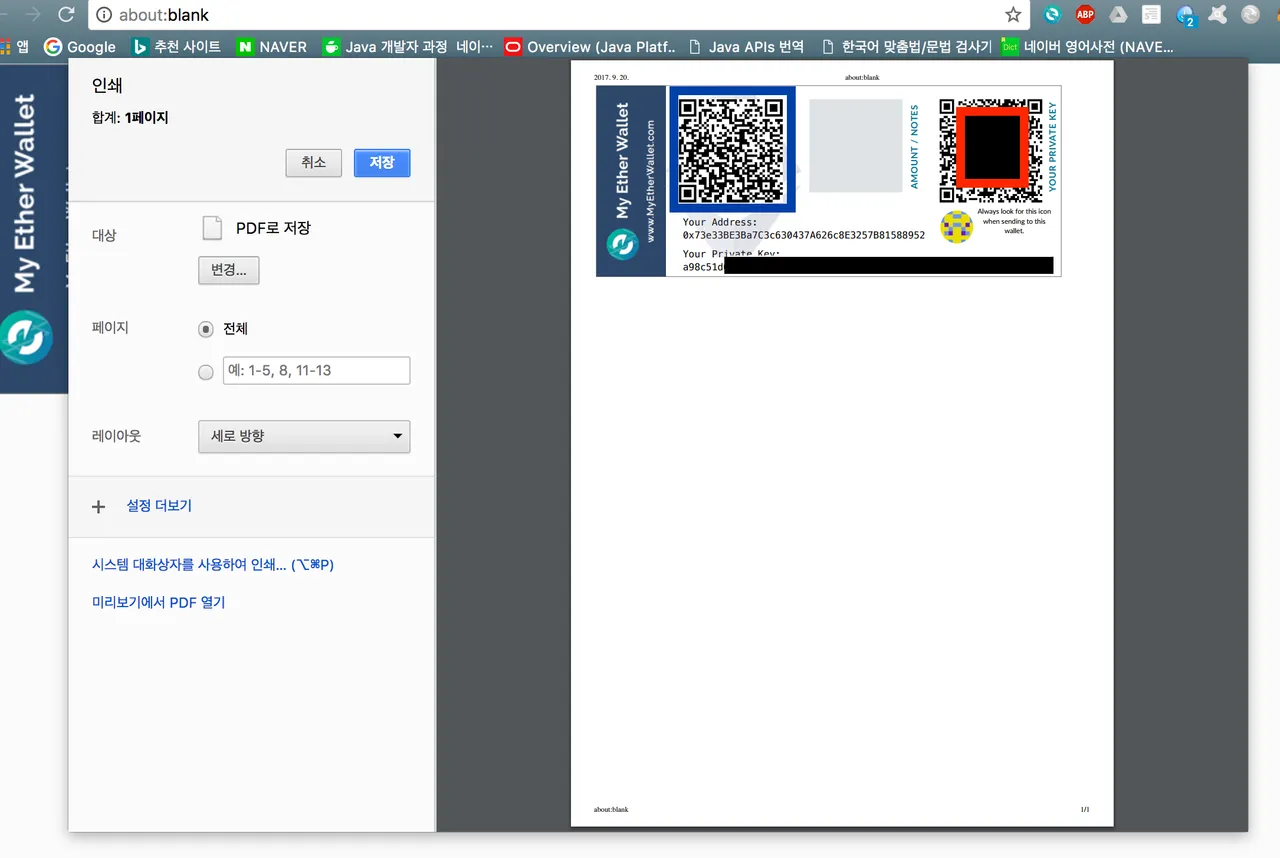Click the 페이지 label

click(110, 327)
